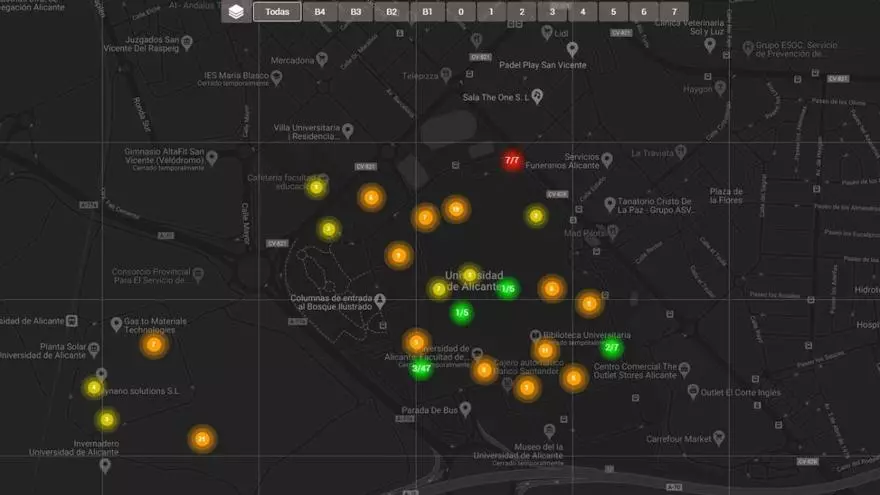This screenshot has height=495, width=880.
Task: Select floor level 5 button
Action: tap(613, 12)
